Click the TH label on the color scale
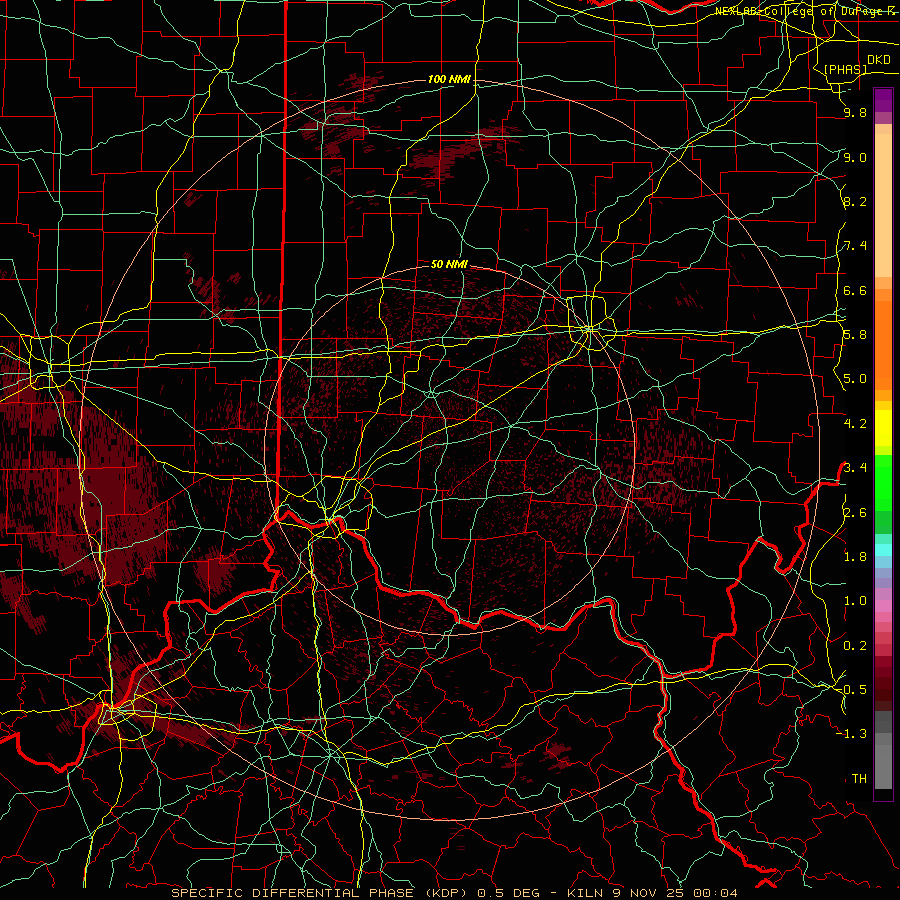This screenshot has width=900, height=900. point(859,778)
